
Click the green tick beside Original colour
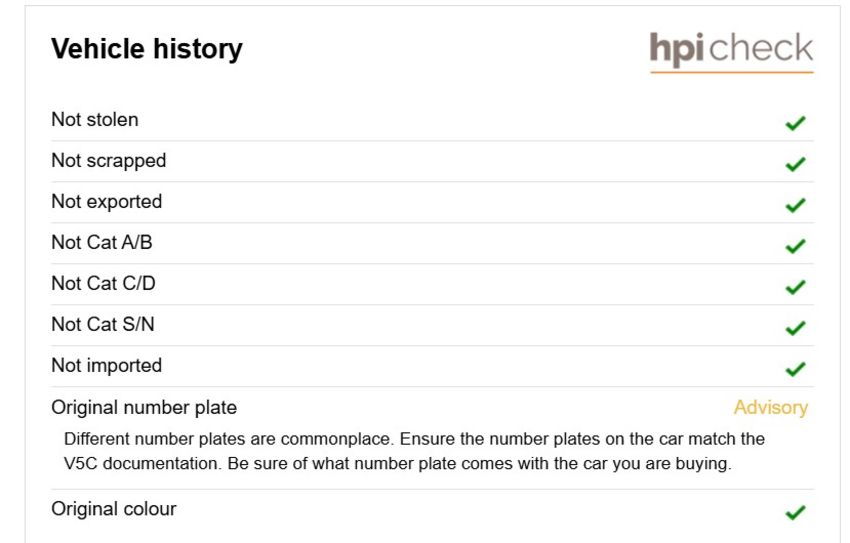pos(795,512)
